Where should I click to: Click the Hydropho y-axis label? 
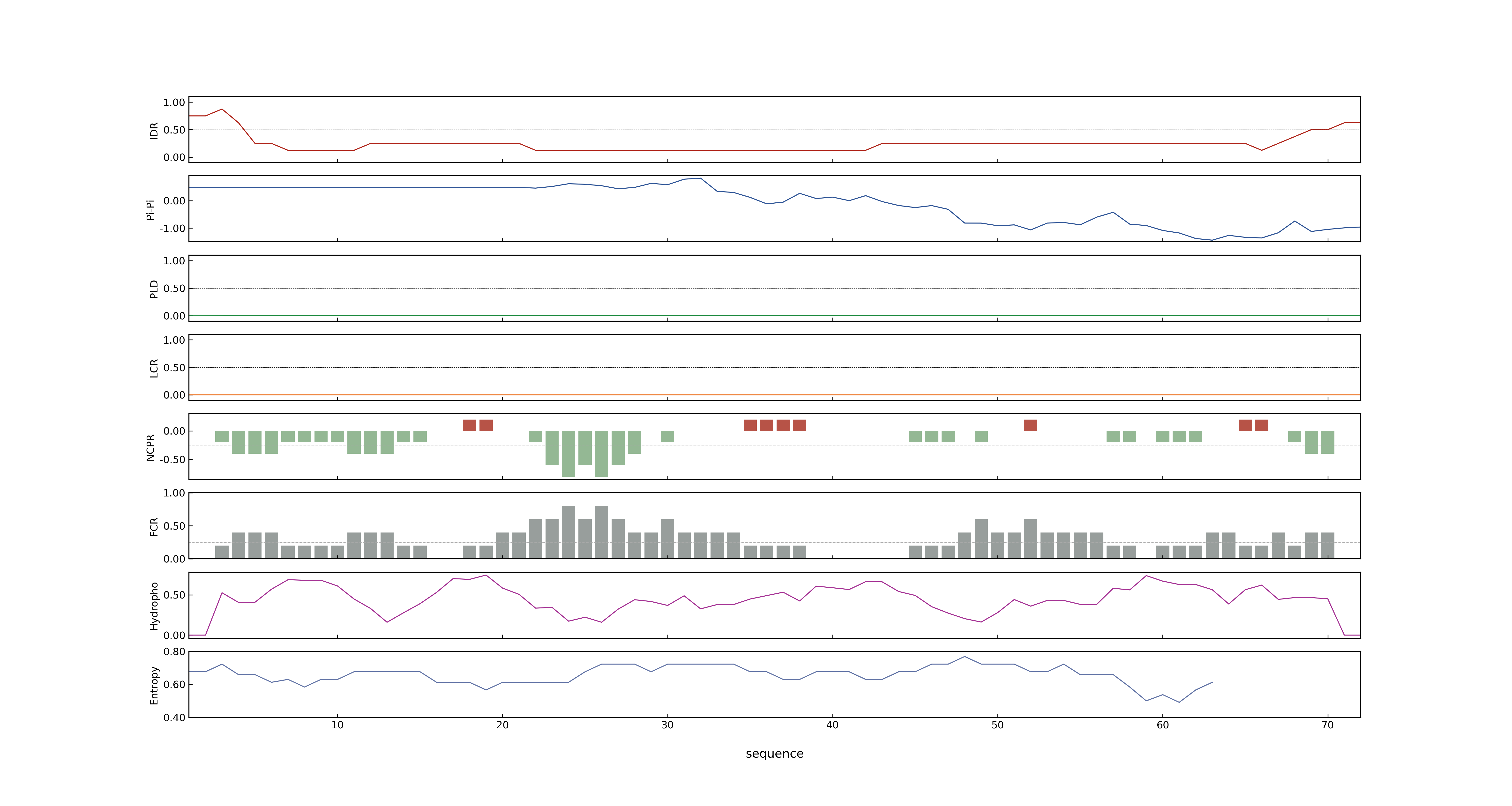pos(154,606)
